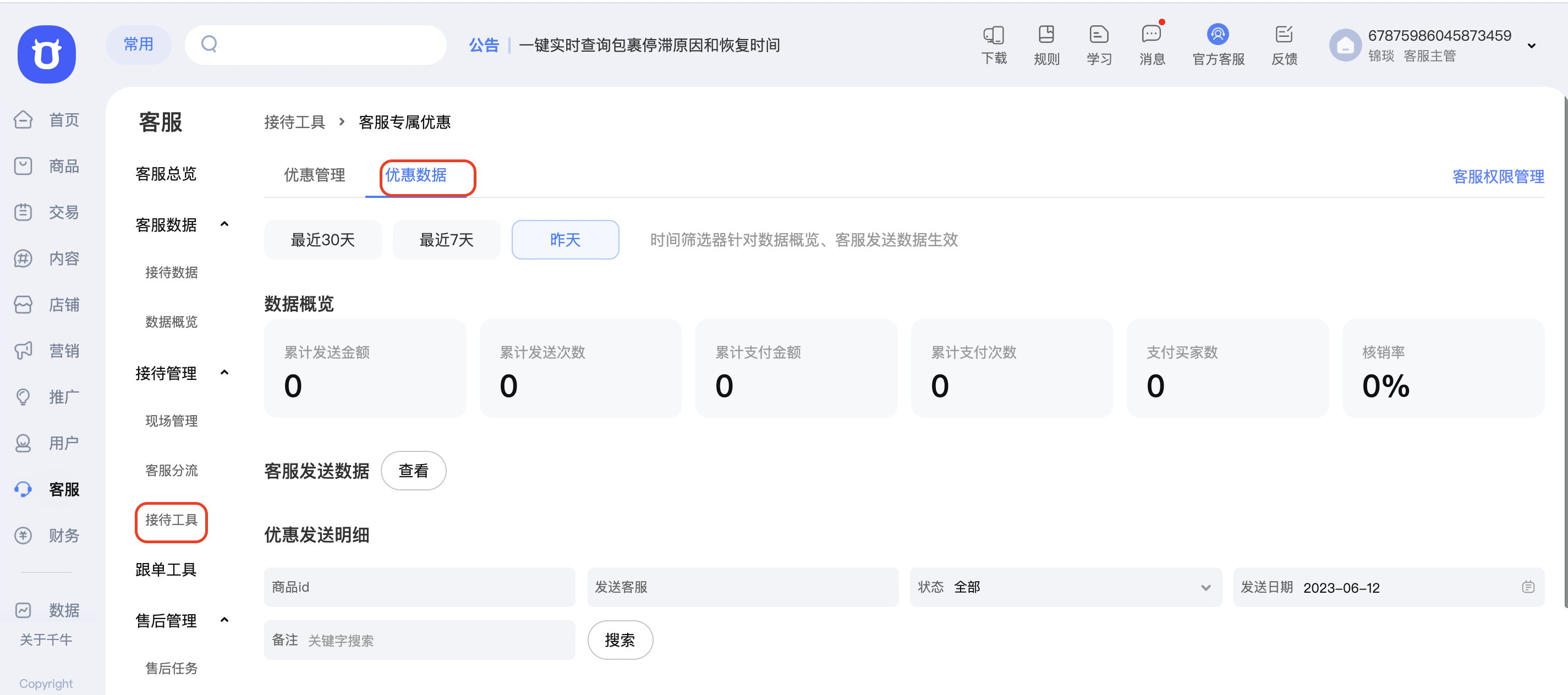Screen dimensions: 1568x695
Task: Open 客服权限管理 link
Action: pos(1498,176)
